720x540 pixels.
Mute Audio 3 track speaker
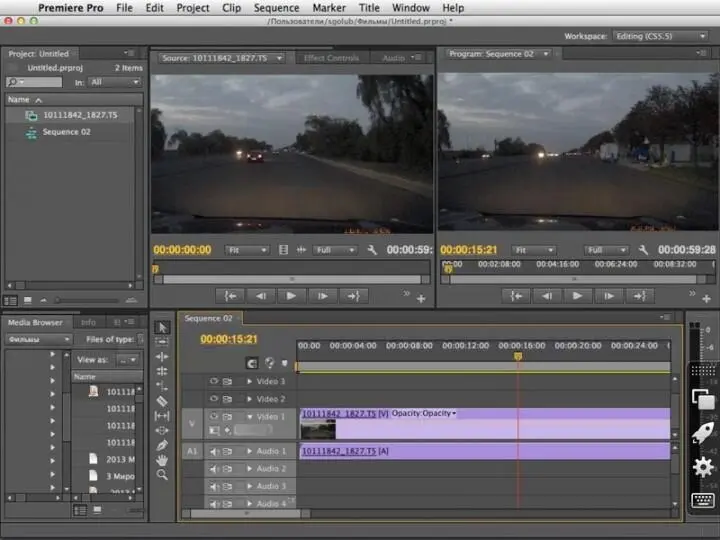tap(214, 486)
